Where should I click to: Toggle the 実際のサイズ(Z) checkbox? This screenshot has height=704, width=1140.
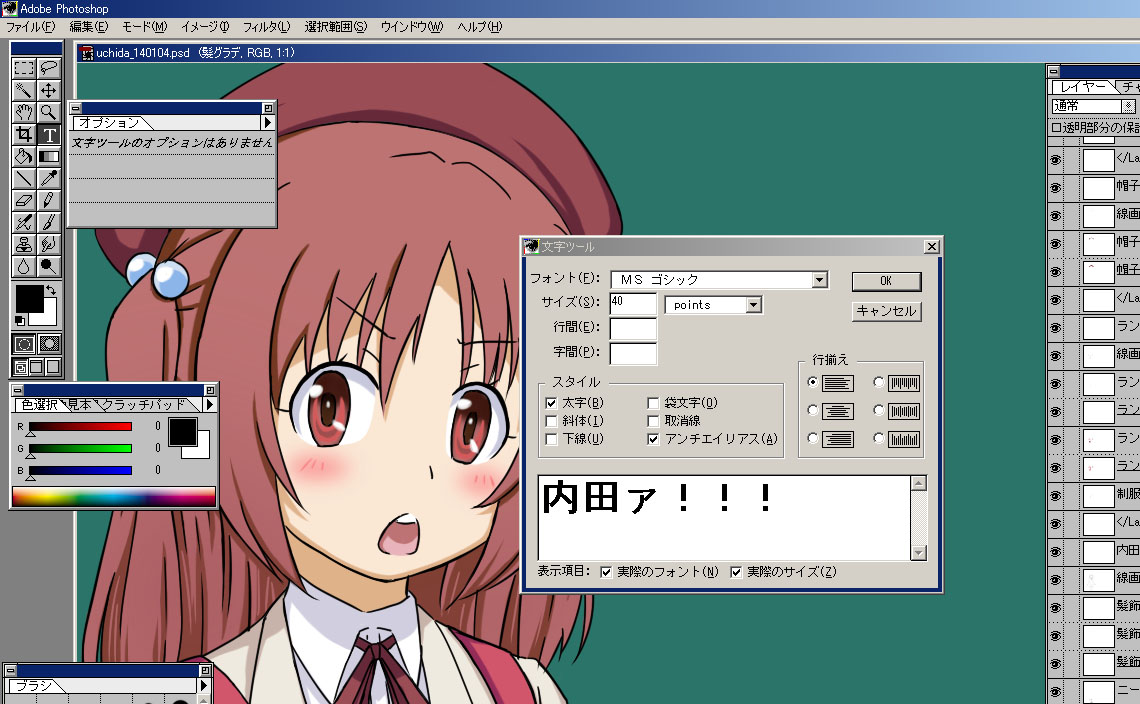(x=736, y=572)
